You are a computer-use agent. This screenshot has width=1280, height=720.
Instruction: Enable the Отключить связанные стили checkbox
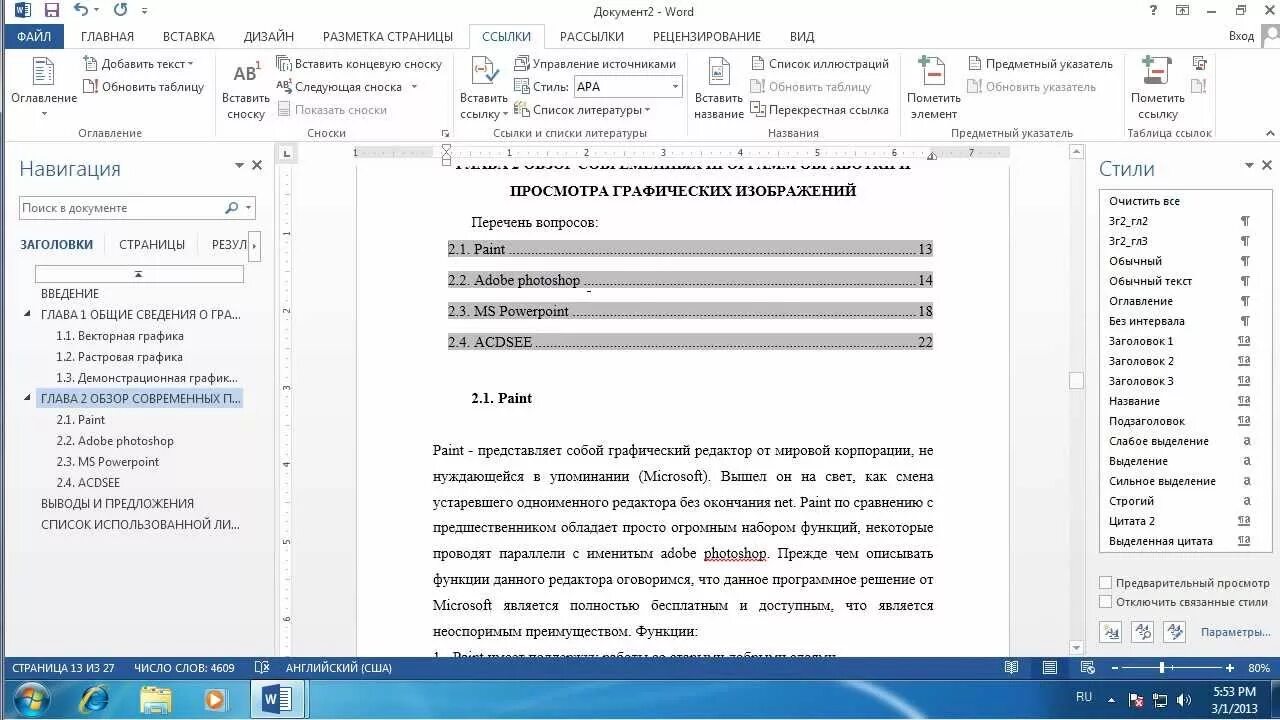(1105, 602)
